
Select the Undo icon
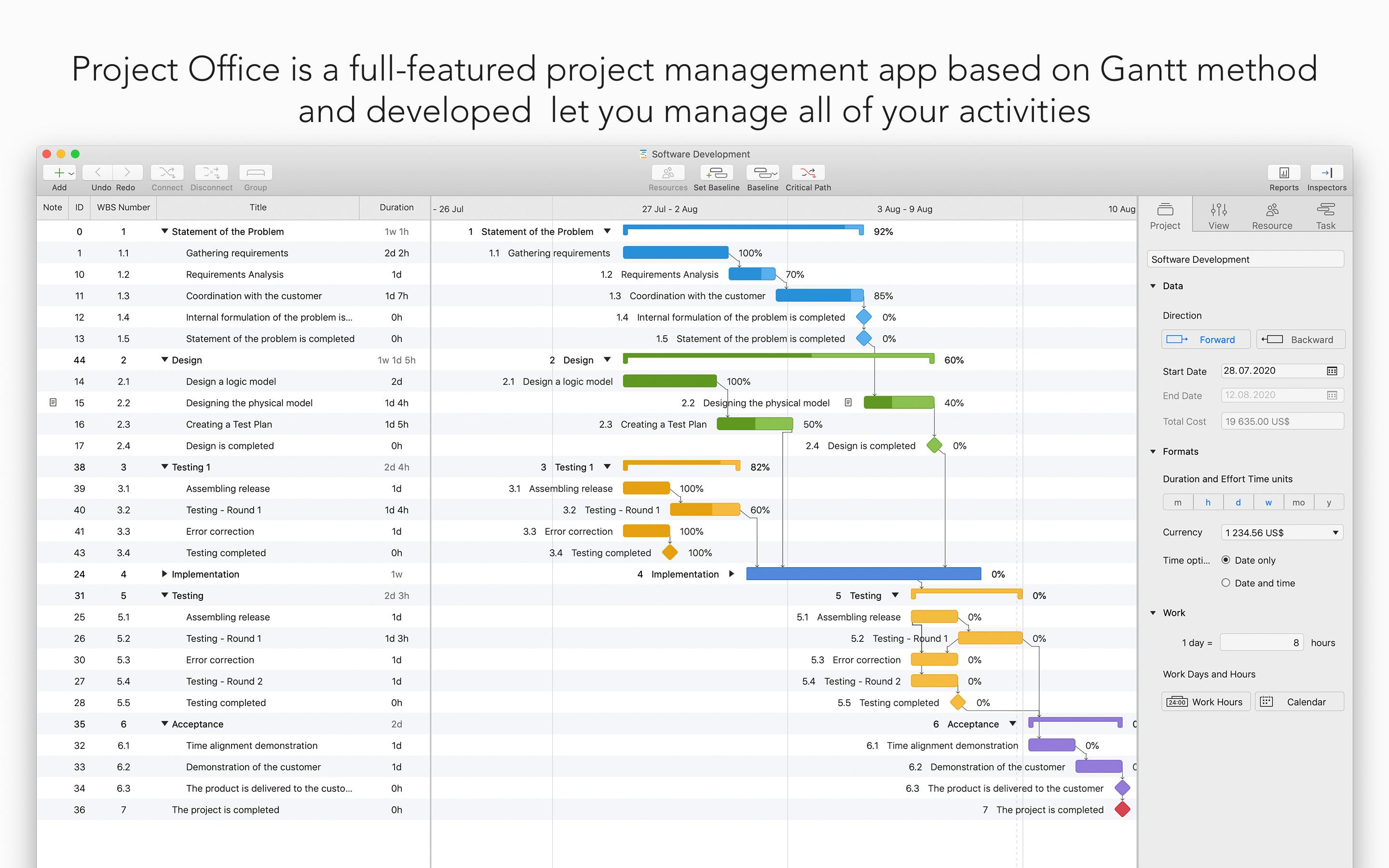[x=98, y=172]
